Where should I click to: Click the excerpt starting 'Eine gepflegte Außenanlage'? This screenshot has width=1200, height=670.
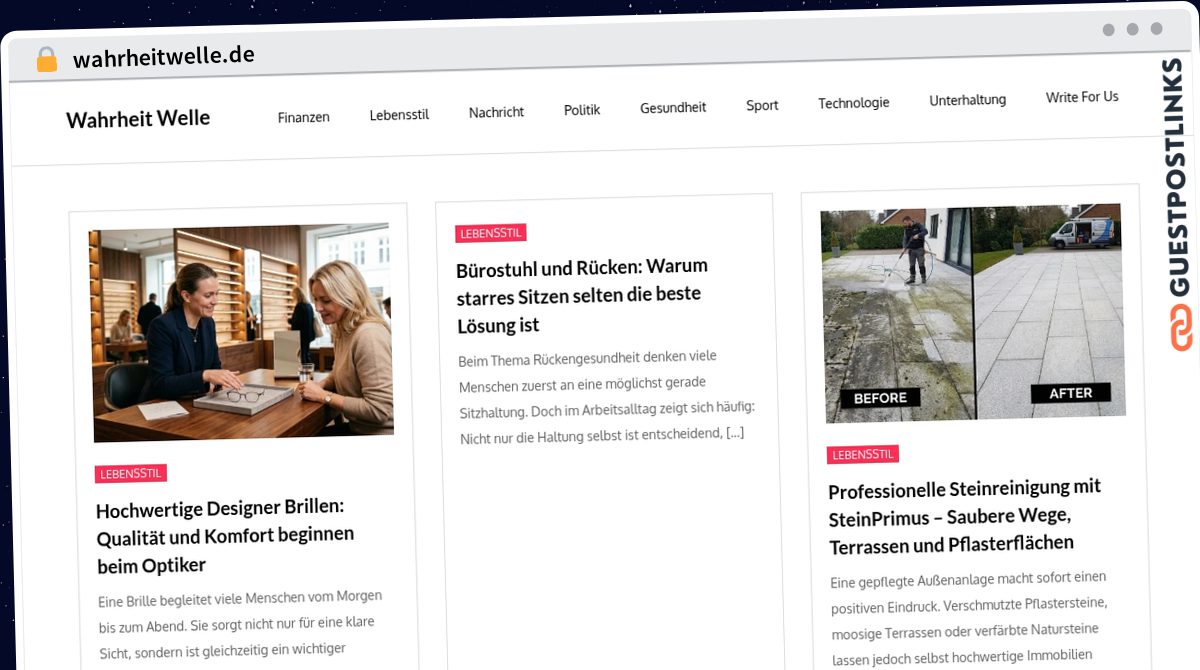click(970, 620)
